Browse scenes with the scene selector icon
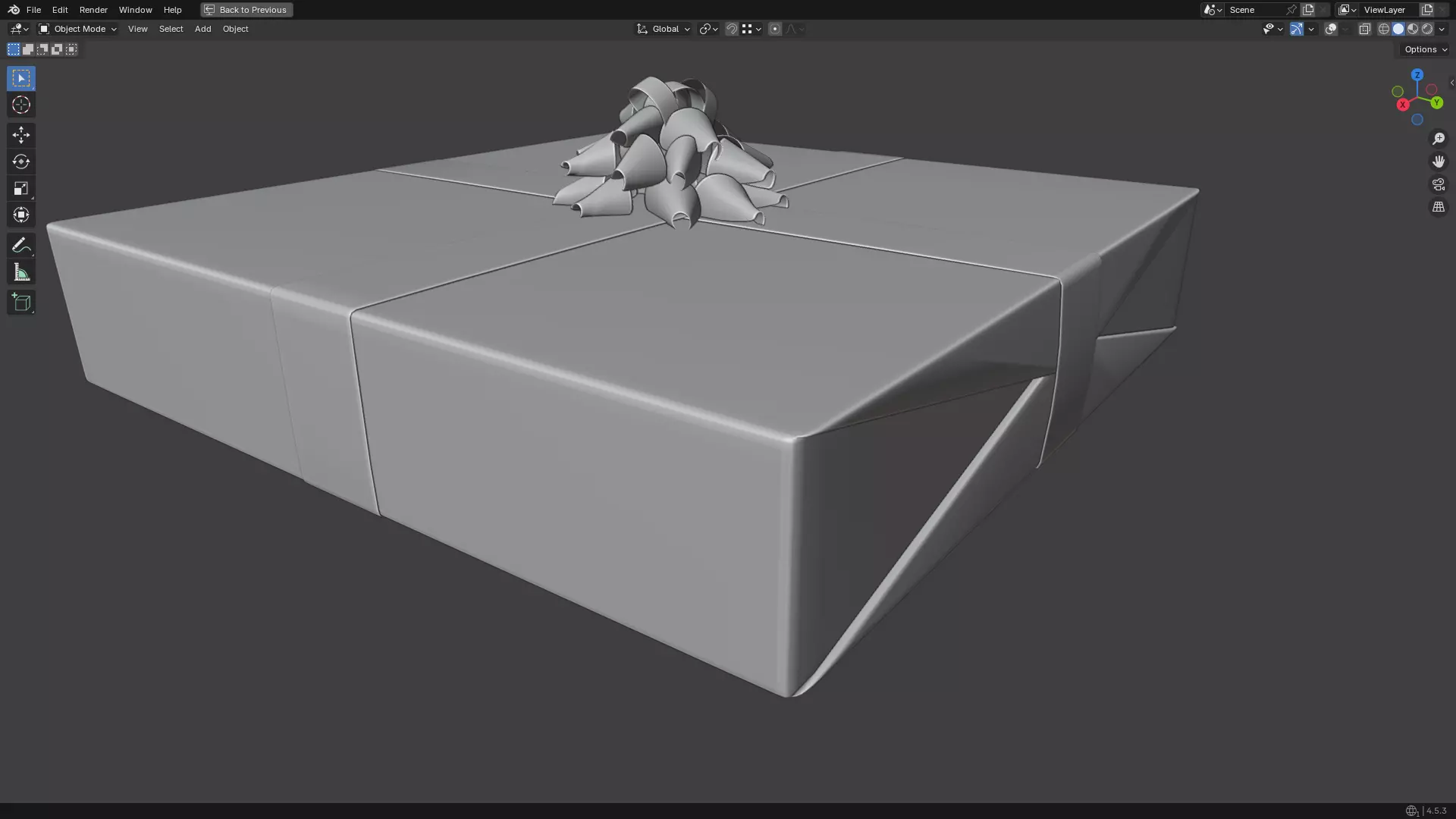1456x819 pixels. coord(1213,10)
